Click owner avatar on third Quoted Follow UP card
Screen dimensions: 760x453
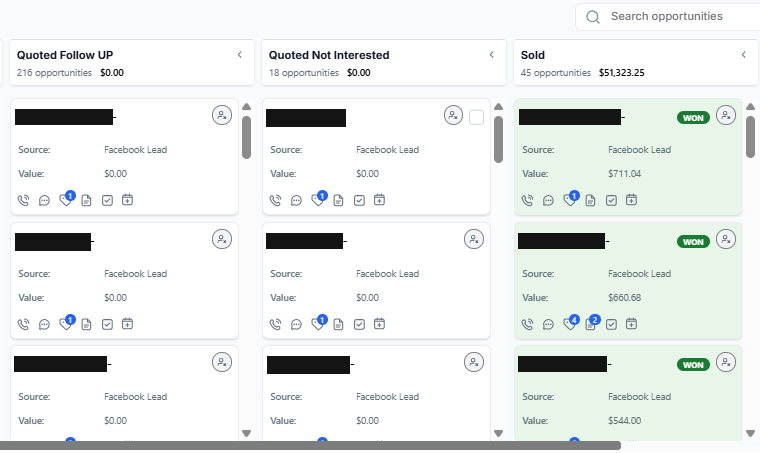point(222,362)
